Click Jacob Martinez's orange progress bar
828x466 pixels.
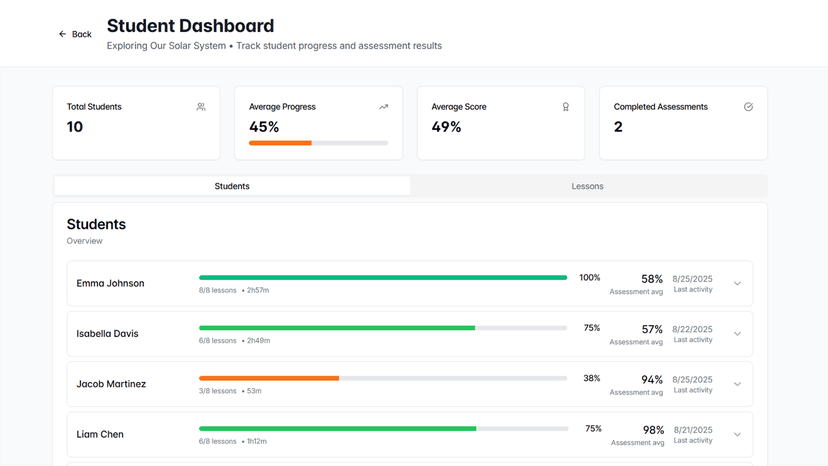[269, 378]
